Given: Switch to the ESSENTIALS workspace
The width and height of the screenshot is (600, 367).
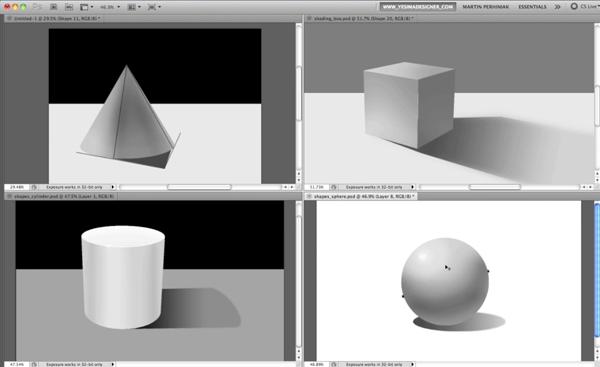Looking at the screenshot, I should pos(532,7).
